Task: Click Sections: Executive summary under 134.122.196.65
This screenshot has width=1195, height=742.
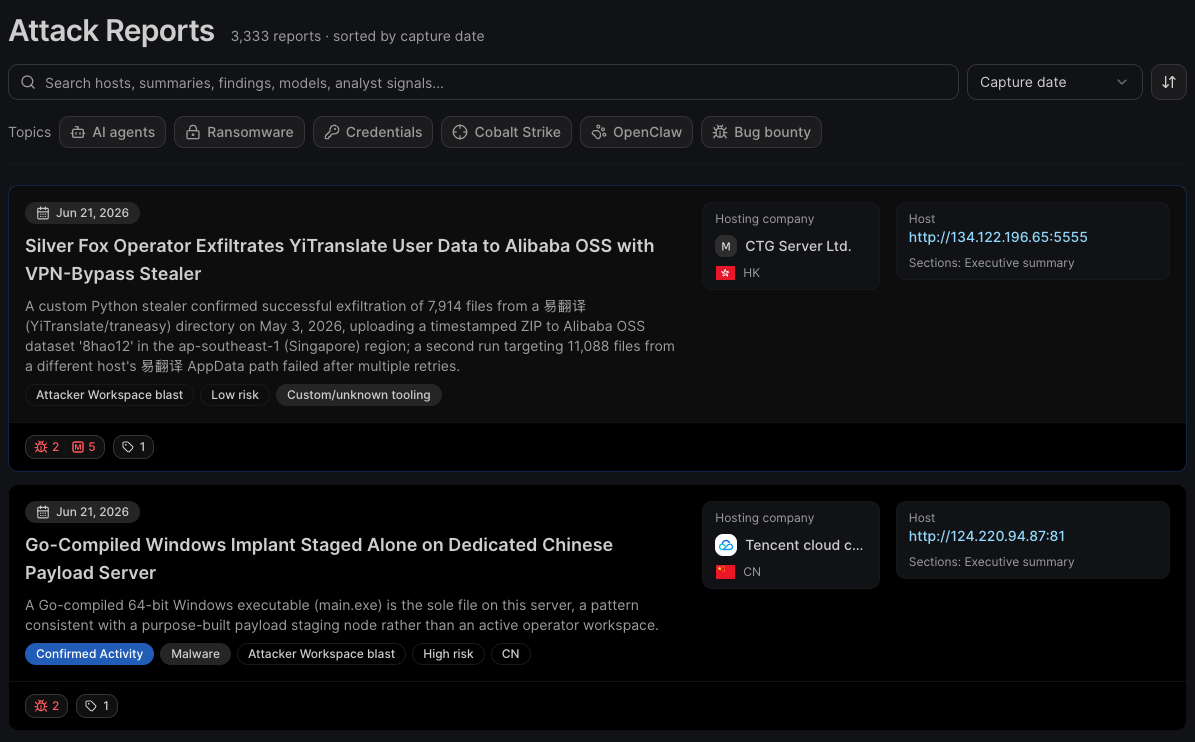Action: [991, 263]
